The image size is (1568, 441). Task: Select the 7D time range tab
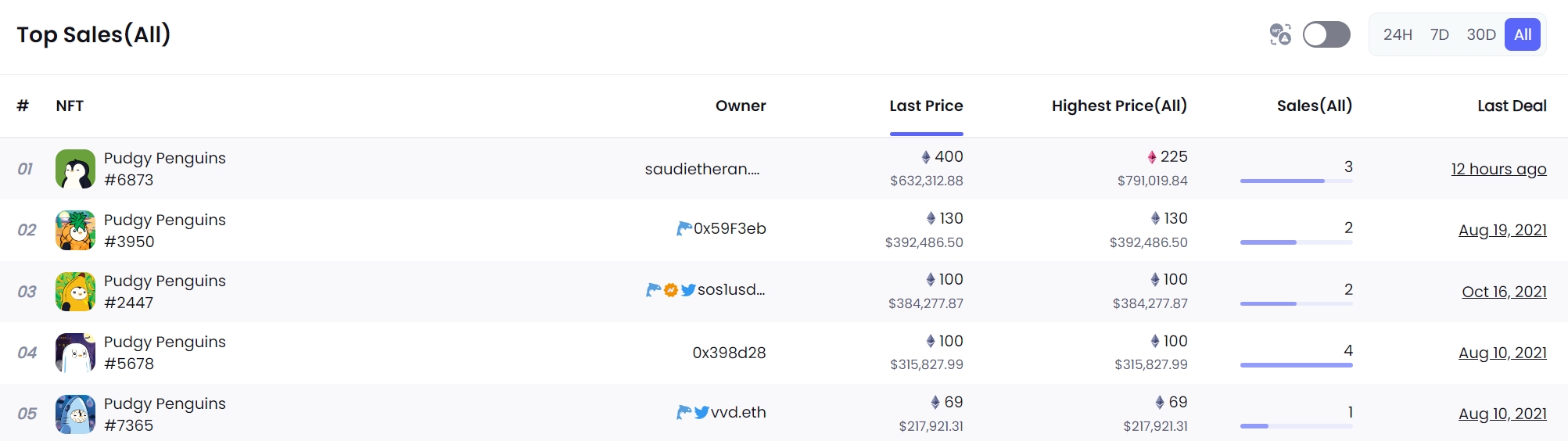pos(1440,34)
